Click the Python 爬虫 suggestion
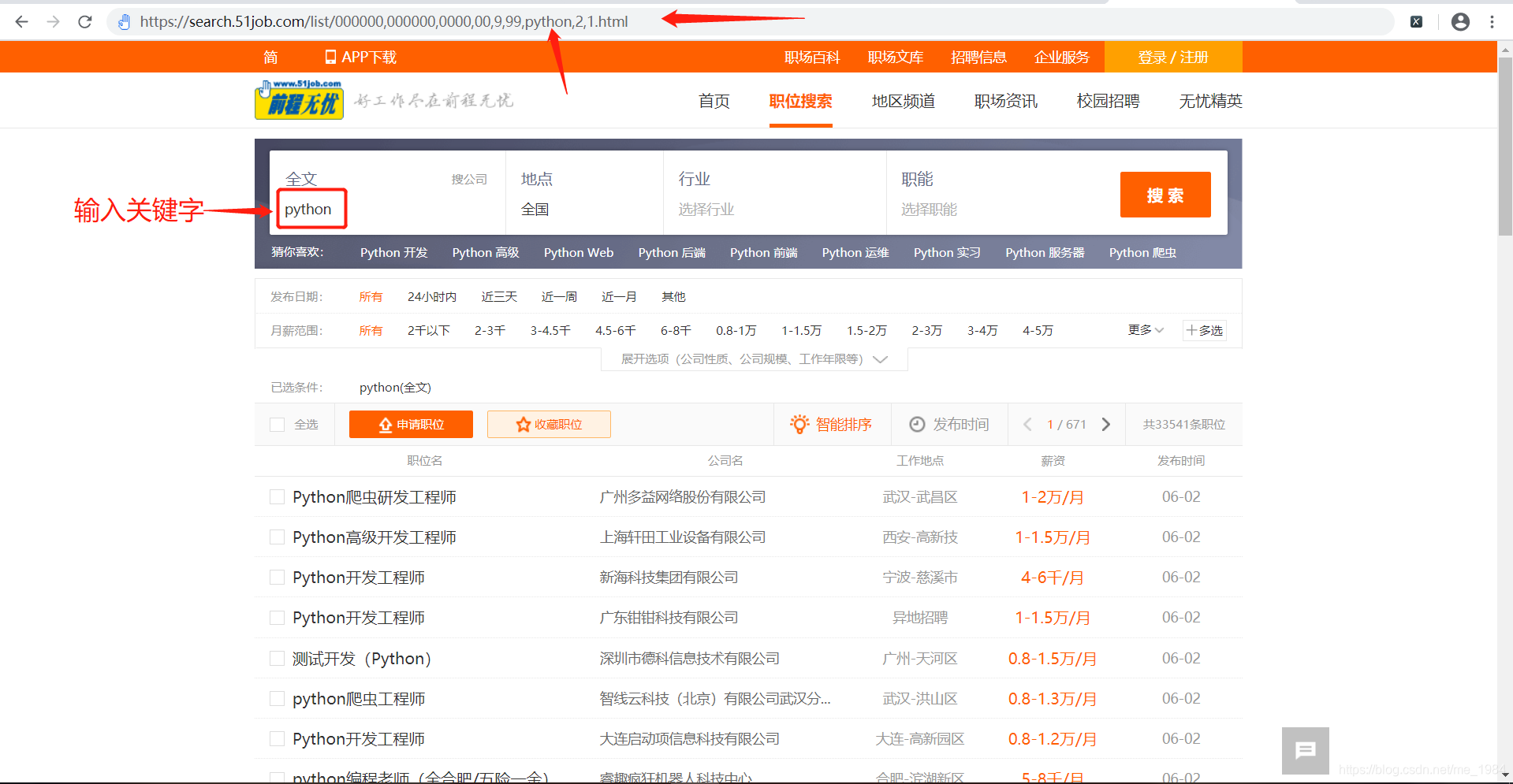This screenshot has height=784, width=1513. (1142, 253)
